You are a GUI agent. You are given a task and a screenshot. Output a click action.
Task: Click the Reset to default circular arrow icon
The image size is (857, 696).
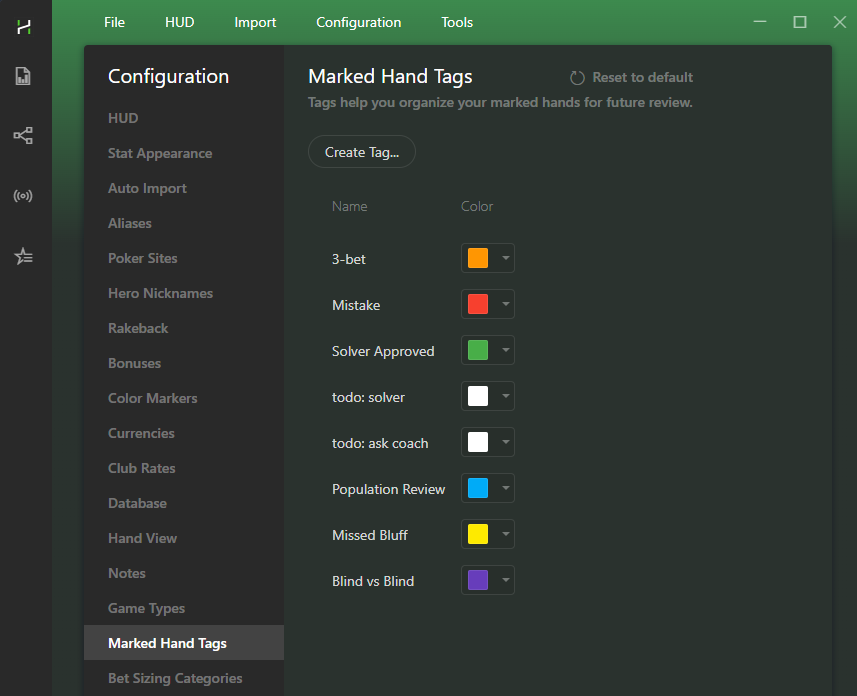click(577, 78)
